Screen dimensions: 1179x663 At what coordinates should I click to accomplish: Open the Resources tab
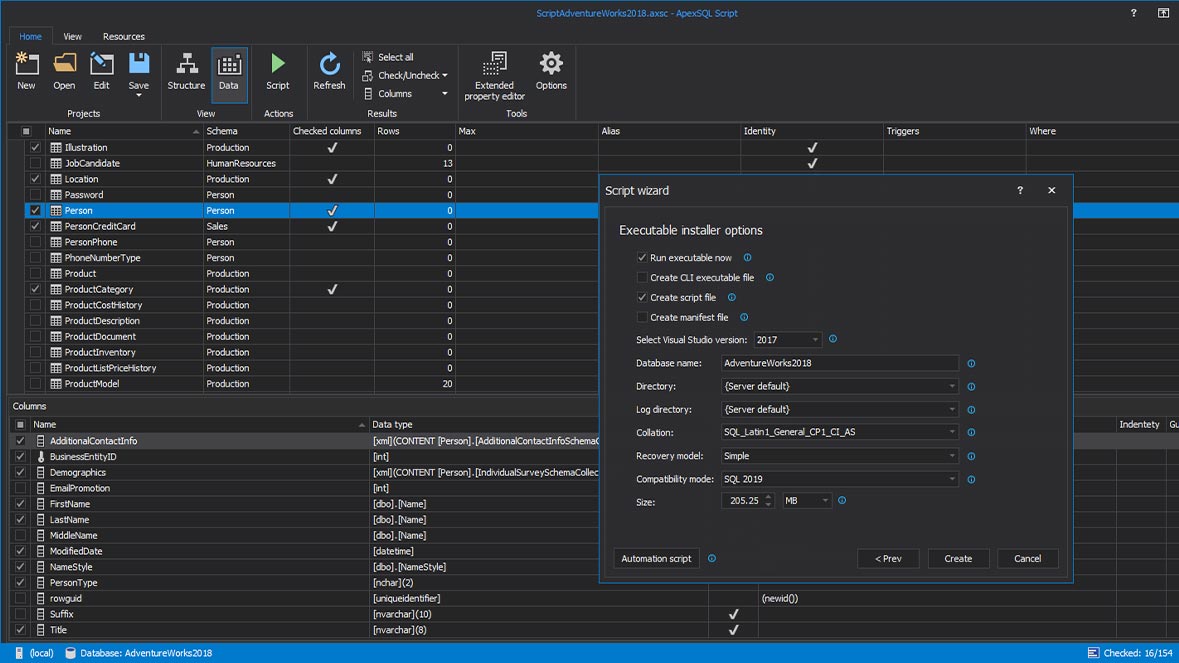click(x=123, y=36)
